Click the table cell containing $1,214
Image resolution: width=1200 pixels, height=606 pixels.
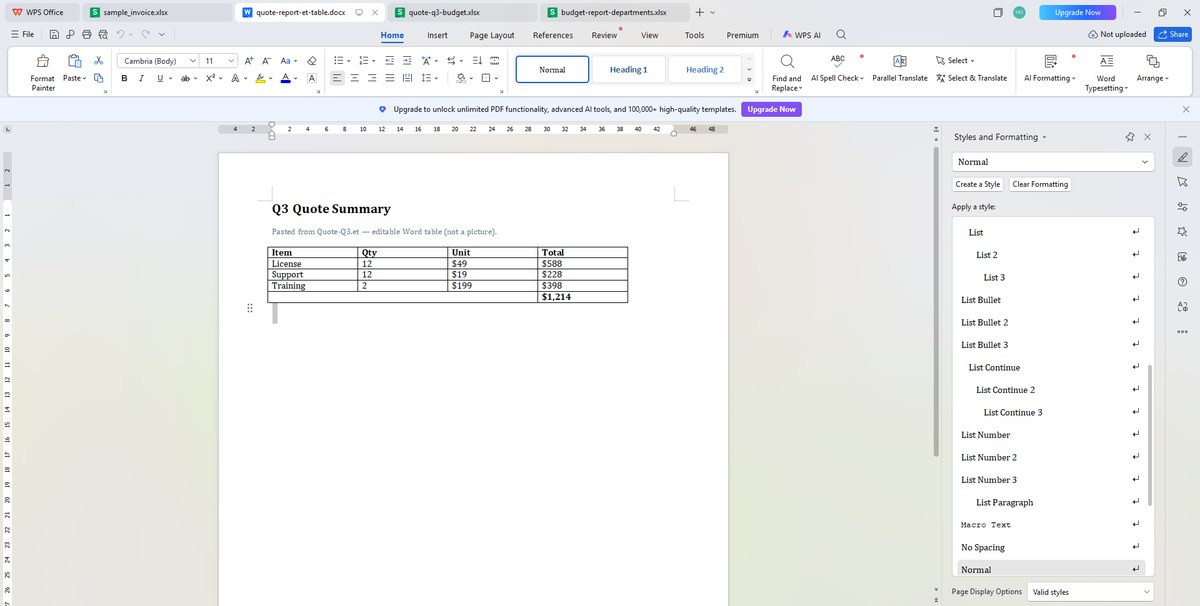click(582, 297)
